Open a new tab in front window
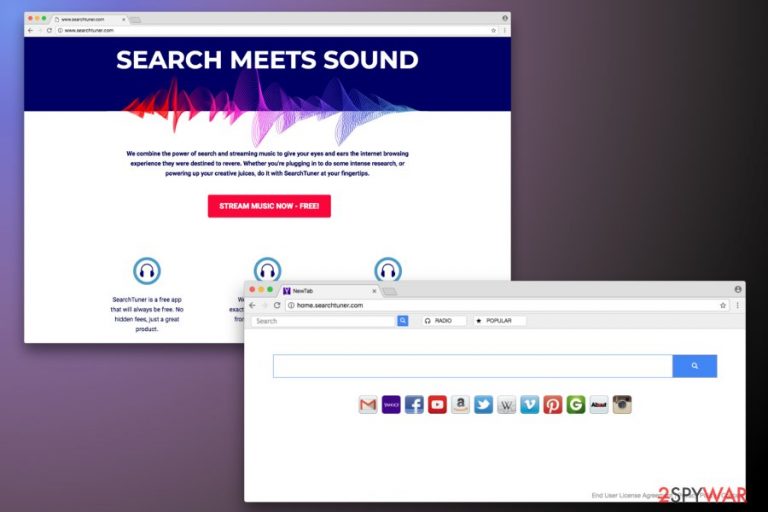This screenshot has width=768, height=512. click(x=390, y=292)
